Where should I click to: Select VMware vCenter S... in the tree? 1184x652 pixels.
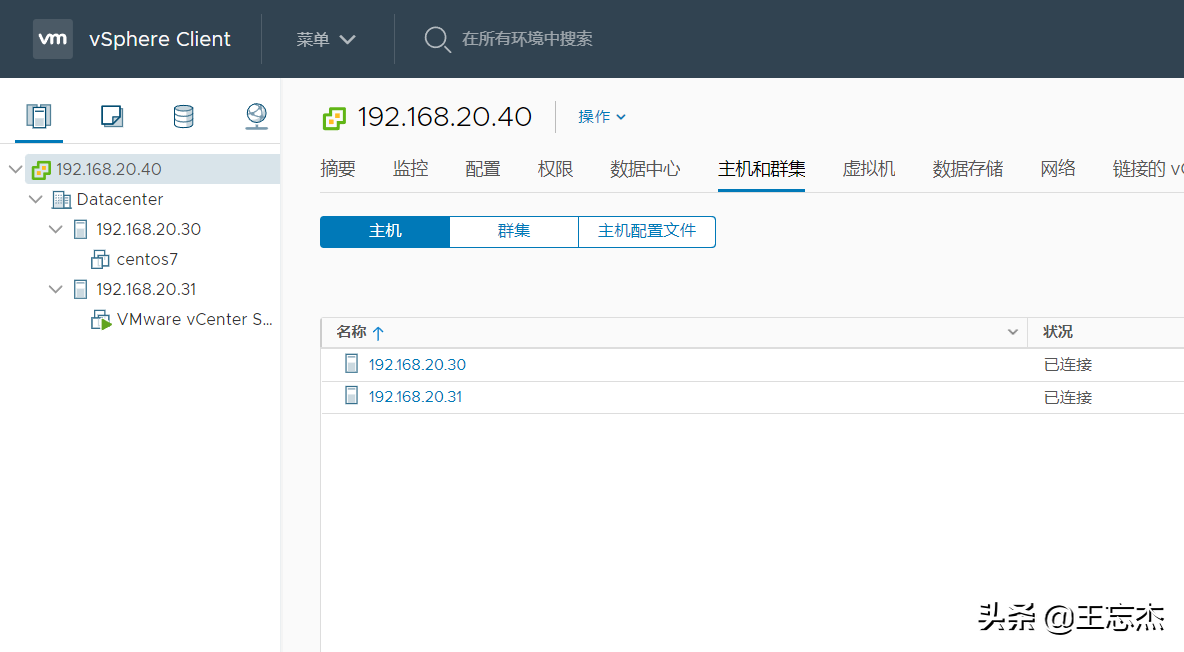[x=195, y=320]
